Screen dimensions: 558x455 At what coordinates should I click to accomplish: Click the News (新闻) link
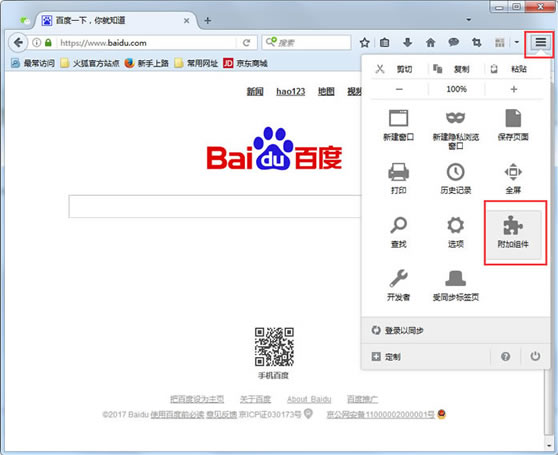point(255,91)
